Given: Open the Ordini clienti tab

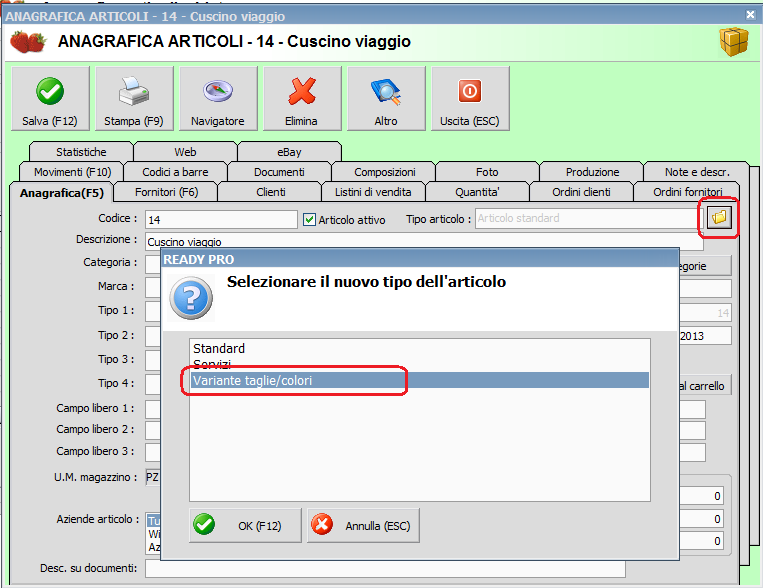Looking at the screenshot, I should 581,192.
